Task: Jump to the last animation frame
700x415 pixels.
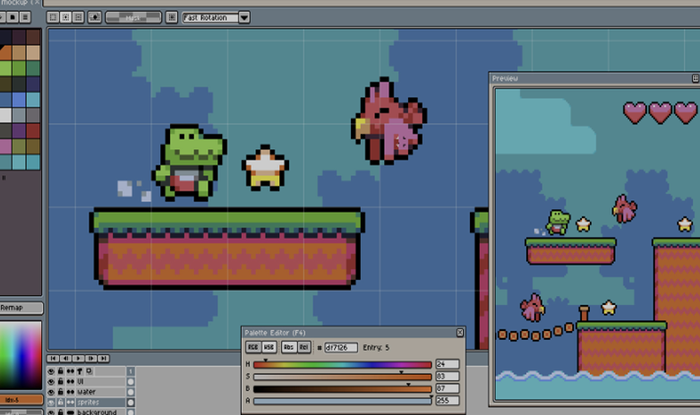Action: 103,357
